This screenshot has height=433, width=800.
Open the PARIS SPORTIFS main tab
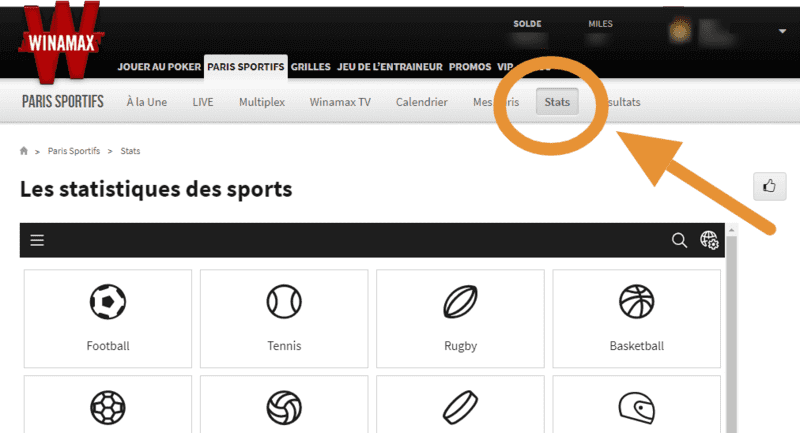(245, 67)
